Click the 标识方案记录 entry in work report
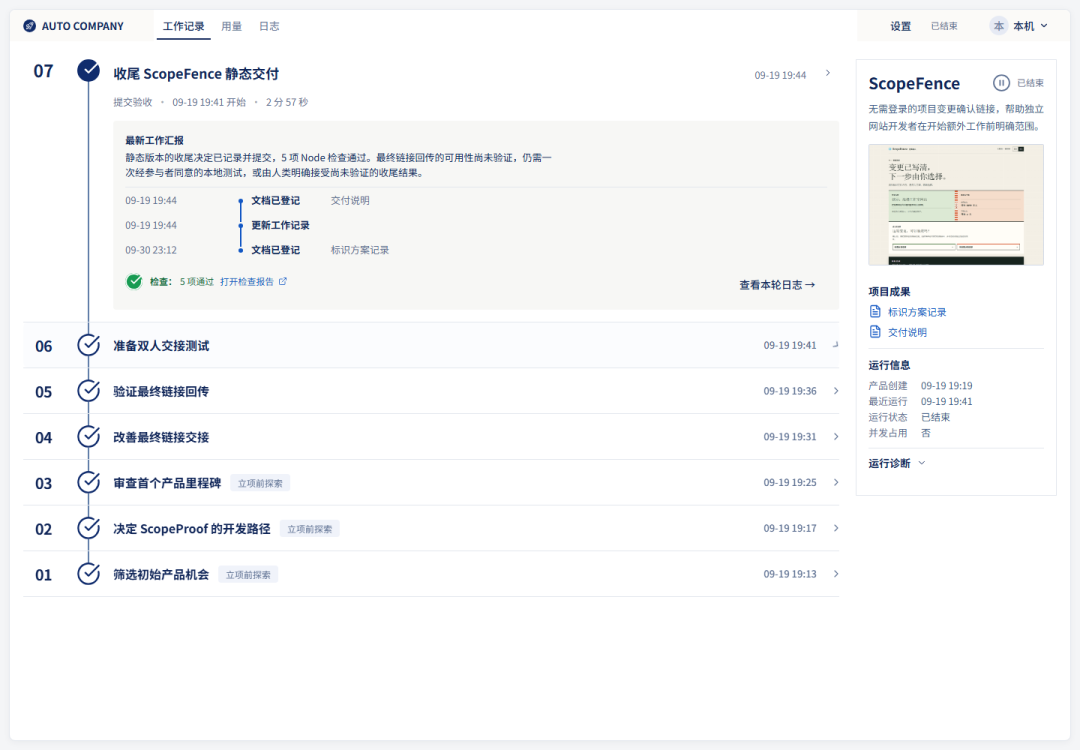Screen dimensions: 1080x750 (x=360, y=250)
